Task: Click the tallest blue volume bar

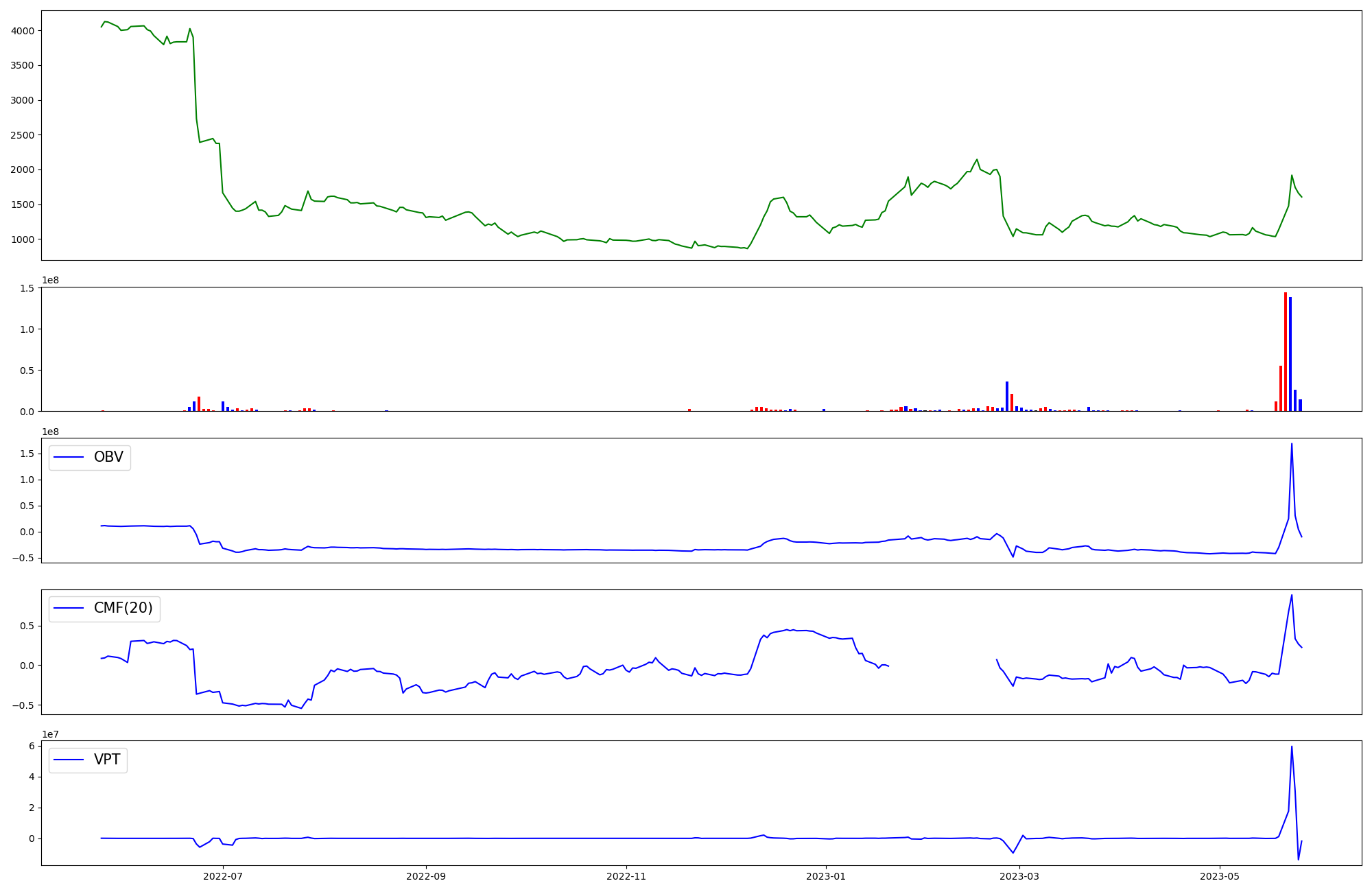Action: coord(1290,354)
